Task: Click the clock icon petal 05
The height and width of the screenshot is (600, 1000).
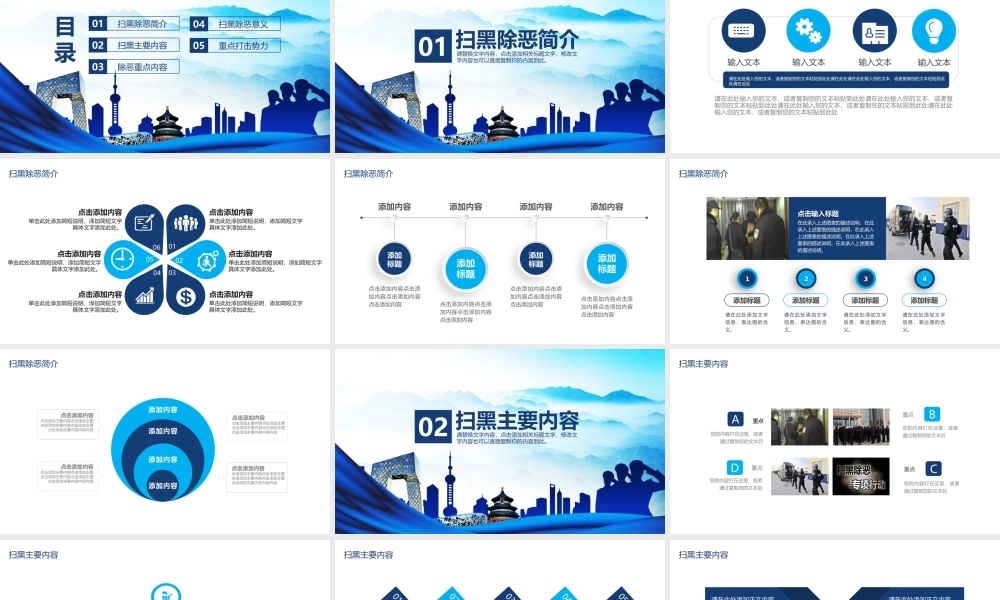Action: pyautogui.click(x=123, y=259)
